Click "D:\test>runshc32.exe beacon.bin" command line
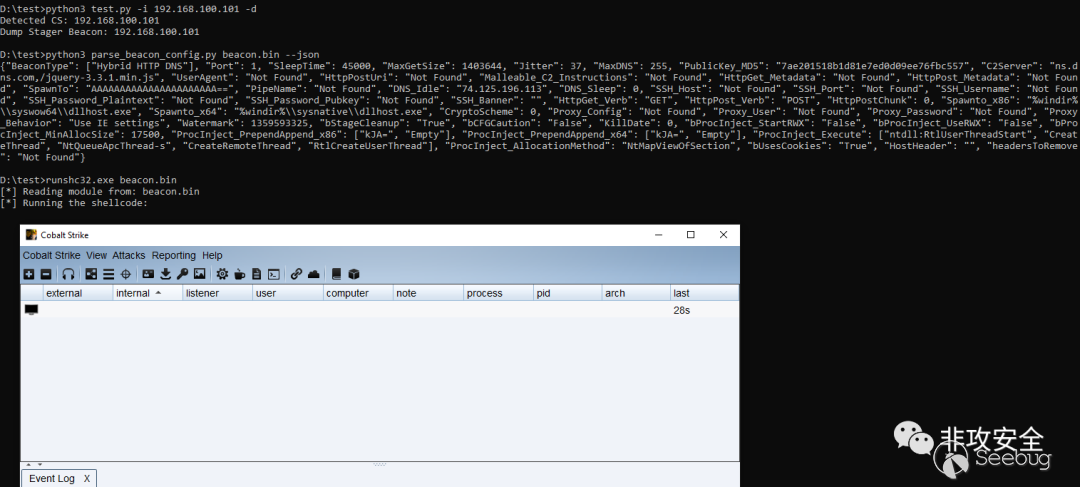The width and height of the screenshot is (1080, 487). [x=88, y=180]
